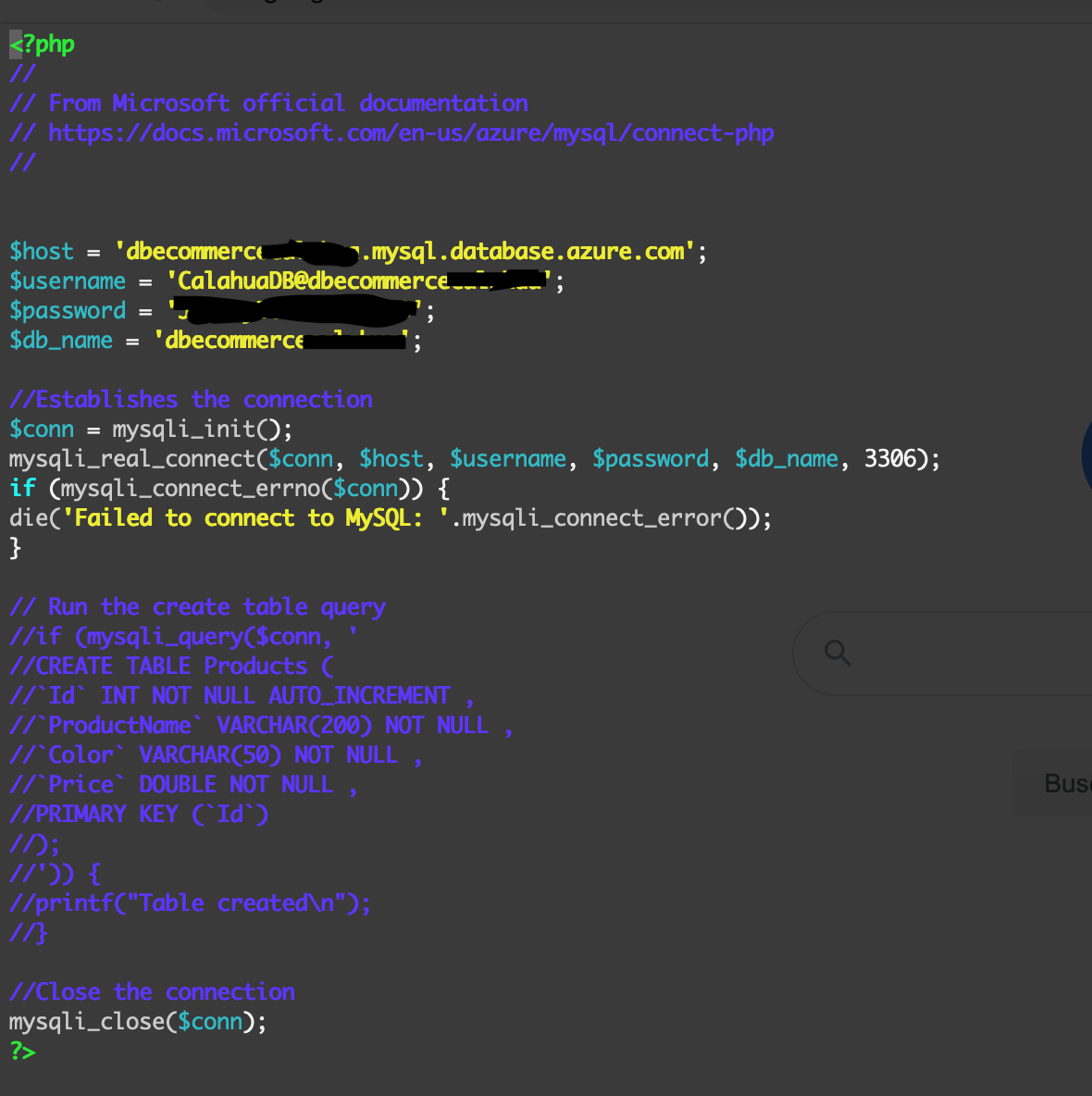Click the commented printf Table created line
The image size is (1092, 1096).
pos(190,903)
